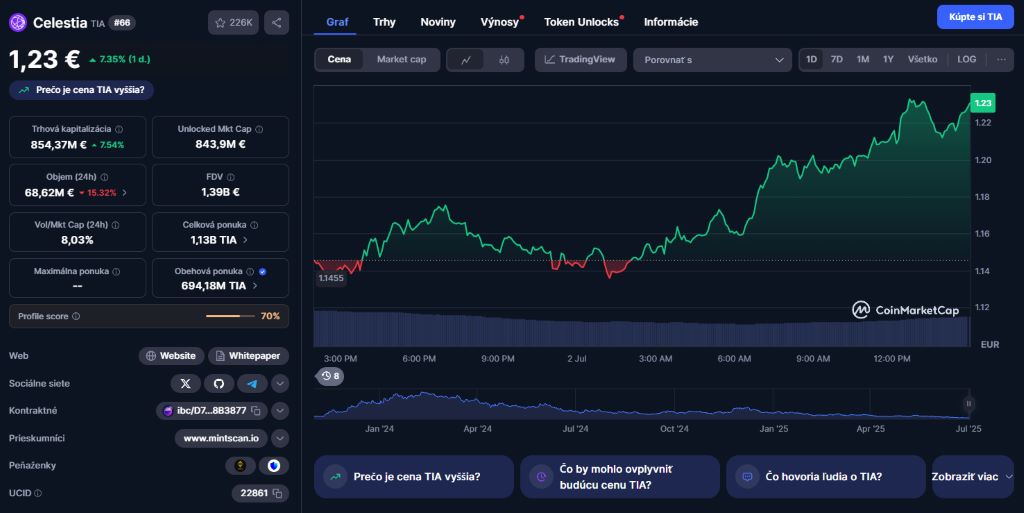Copy the ibc/D7...8B3877 contract address
Viewport: 1024px width, 513px height.
click(x=256, y=411)
